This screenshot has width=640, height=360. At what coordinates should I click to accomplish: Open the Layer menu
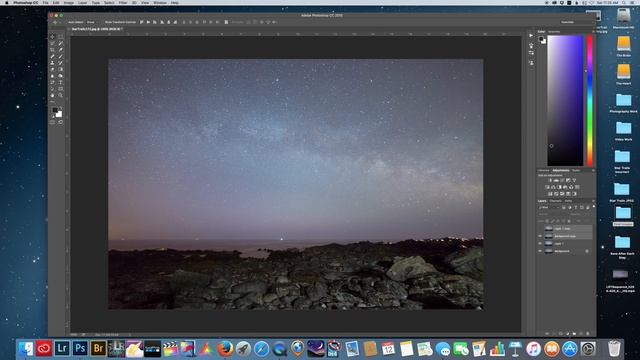[x=82, y=2]
